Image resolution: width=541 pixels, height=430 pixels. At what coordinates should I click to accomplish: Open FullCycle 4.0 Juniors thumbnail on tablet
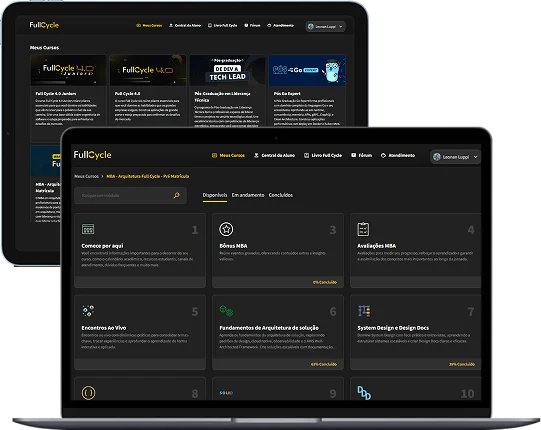pyautogui.click(x=68, y=70)
